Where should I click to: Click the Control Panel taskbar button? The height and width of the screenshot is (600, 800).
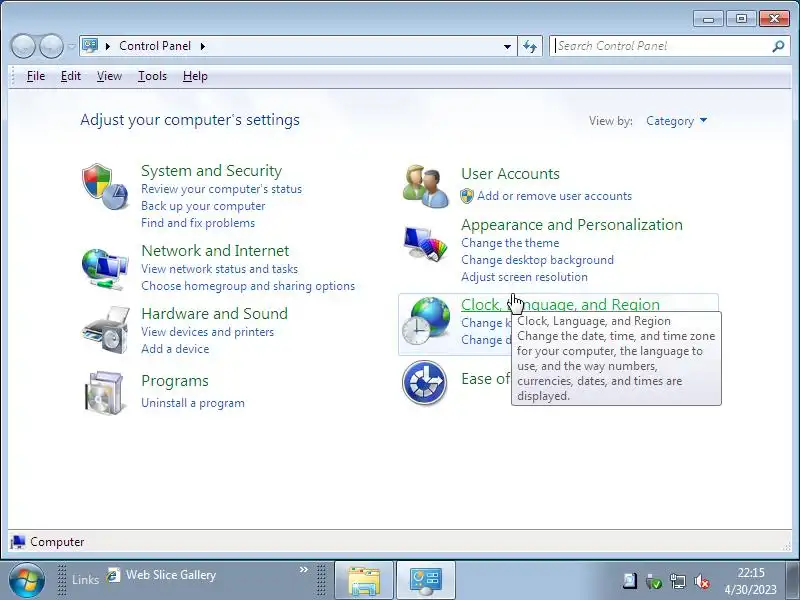(x=426, y=581)
